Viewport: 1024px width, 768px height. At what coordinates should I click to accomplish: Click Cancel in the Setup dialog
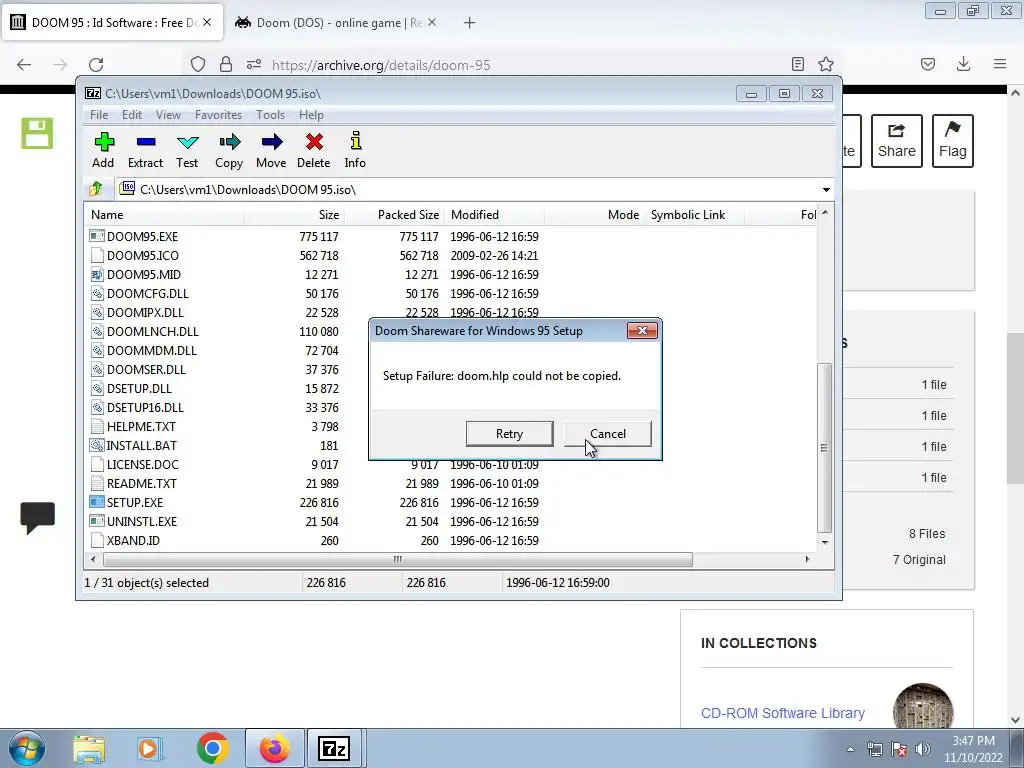click(x=608, y=434)
